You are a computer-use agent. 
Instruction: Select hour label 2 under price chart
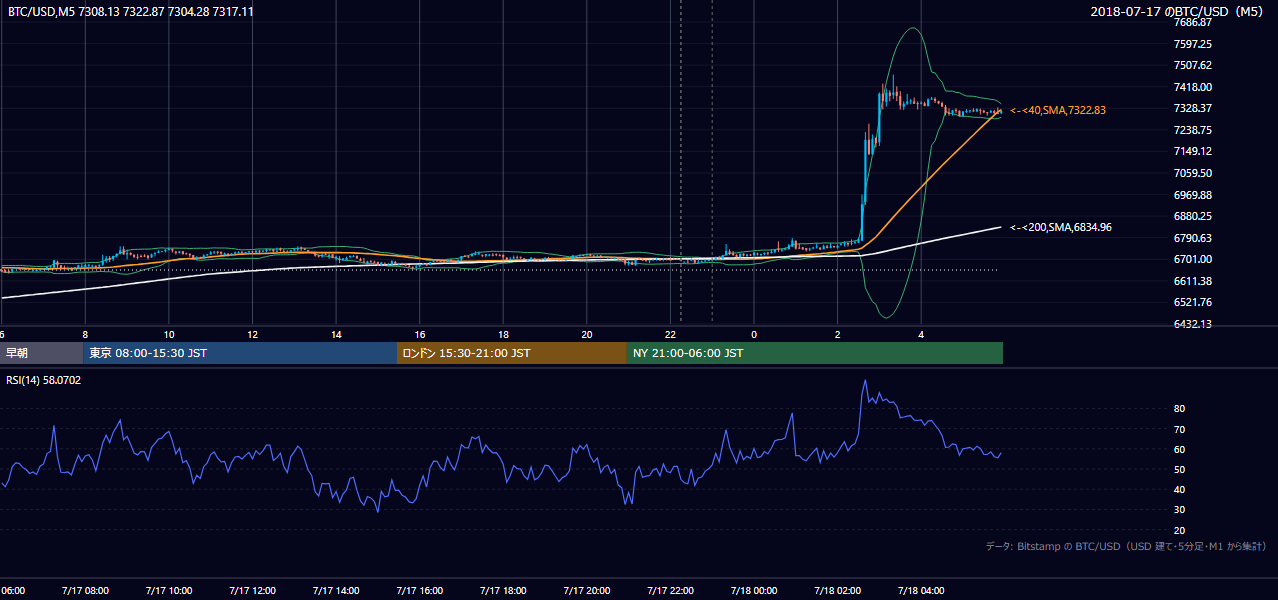click(x=838, y=334)
